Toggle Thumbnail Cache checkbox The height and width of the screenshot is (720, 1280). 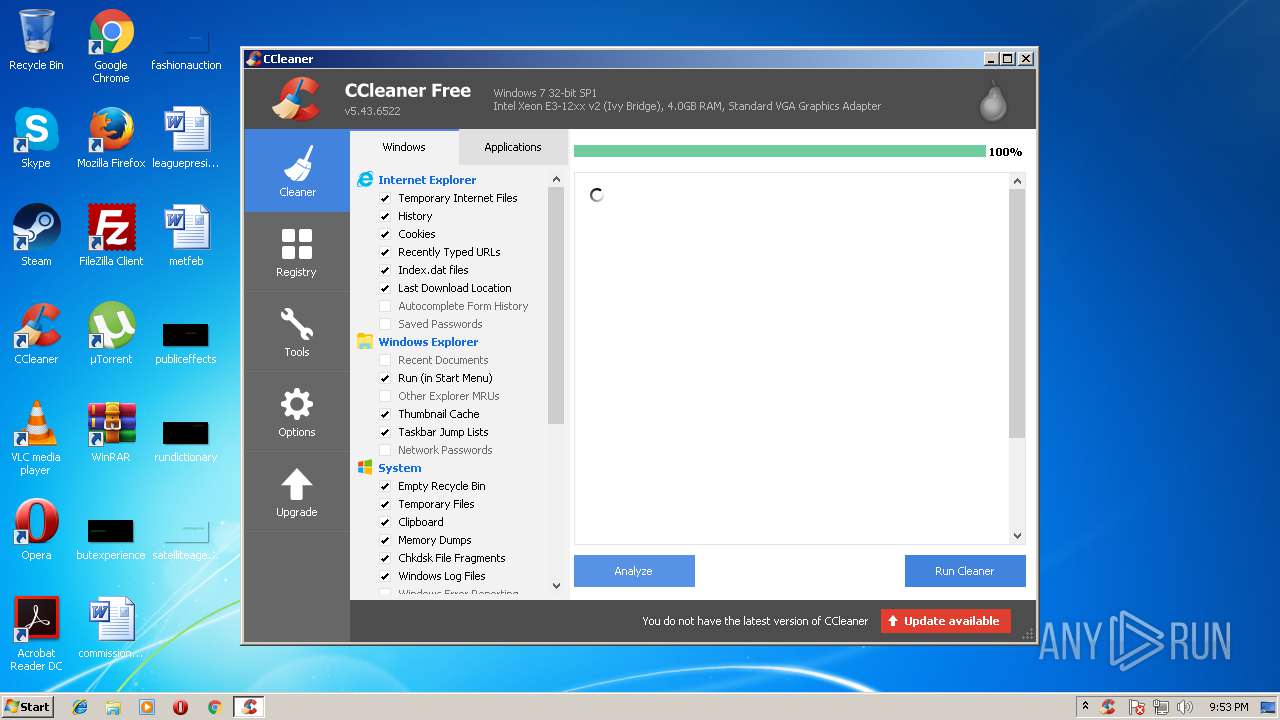385,414
